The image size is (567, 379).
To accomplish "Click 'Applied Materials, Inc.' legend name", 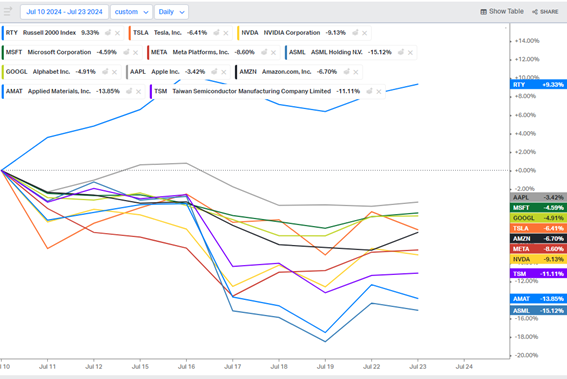I will (x=59, y=91).
